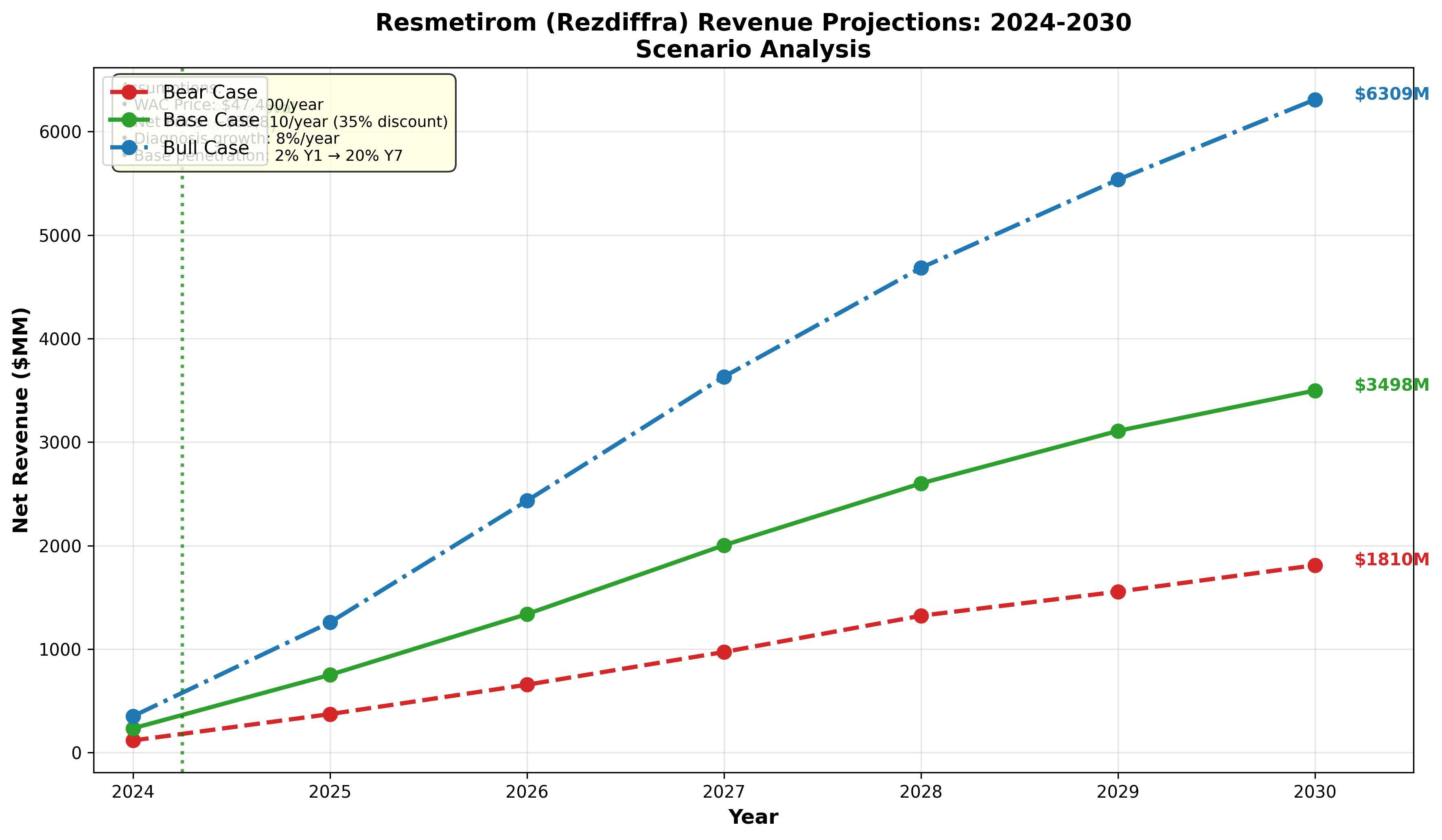Click the $3498M end label

coord(1392,385)
